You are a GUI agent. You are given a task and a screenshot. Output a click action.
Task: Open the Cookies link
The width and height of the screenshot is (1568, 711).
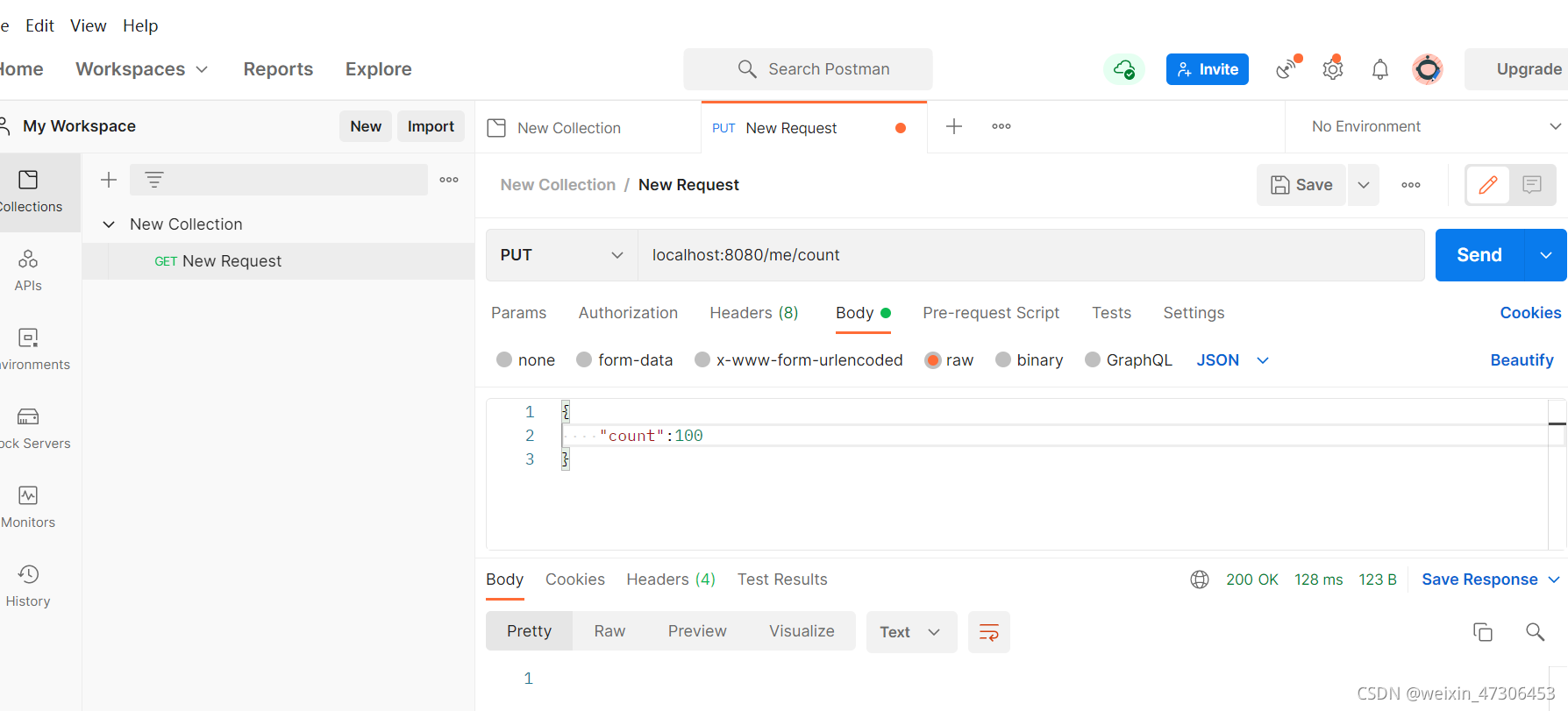click(x=1530, y=313)
